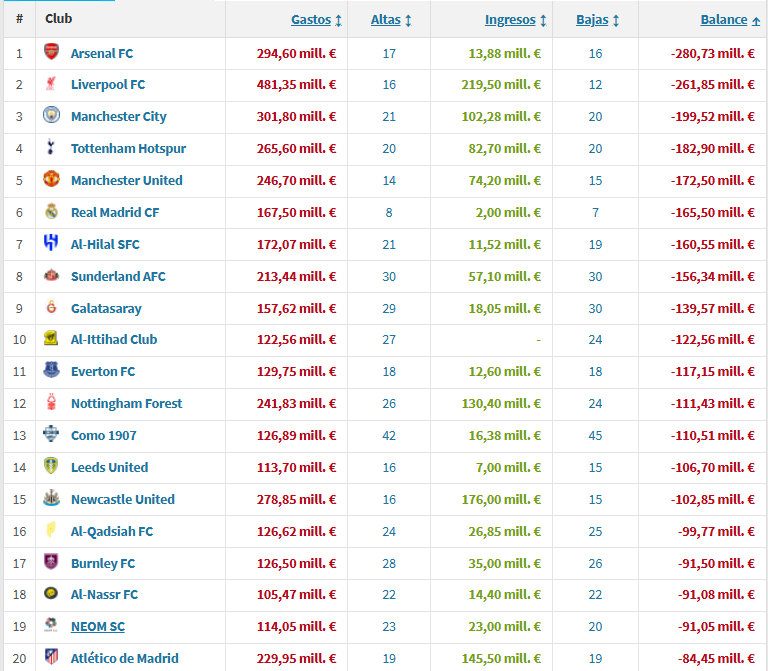This screenshot has height=671, width=768.
Task: Sort table by Gastos column header
Action: [316, 20]
